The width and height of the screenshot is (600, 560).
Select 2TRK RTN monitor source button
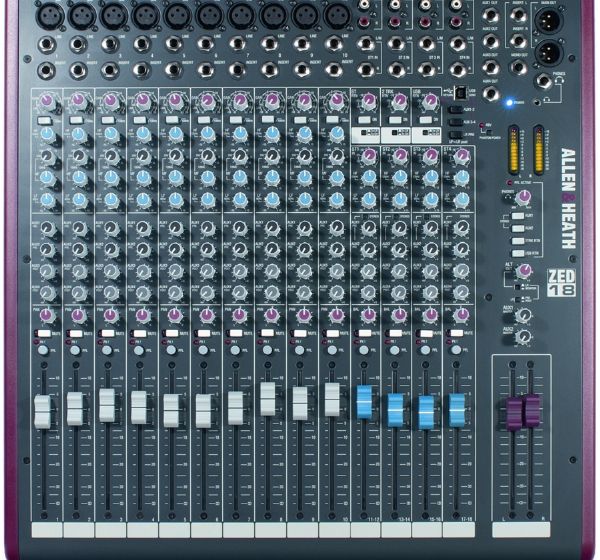coord(518,241)
